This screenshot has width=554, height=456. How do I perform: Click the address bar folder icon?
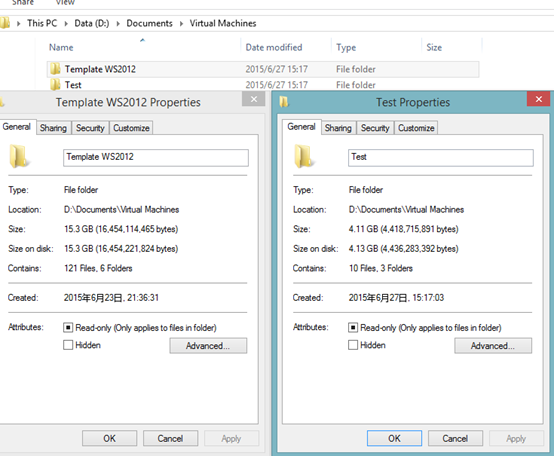click(5, 23)
